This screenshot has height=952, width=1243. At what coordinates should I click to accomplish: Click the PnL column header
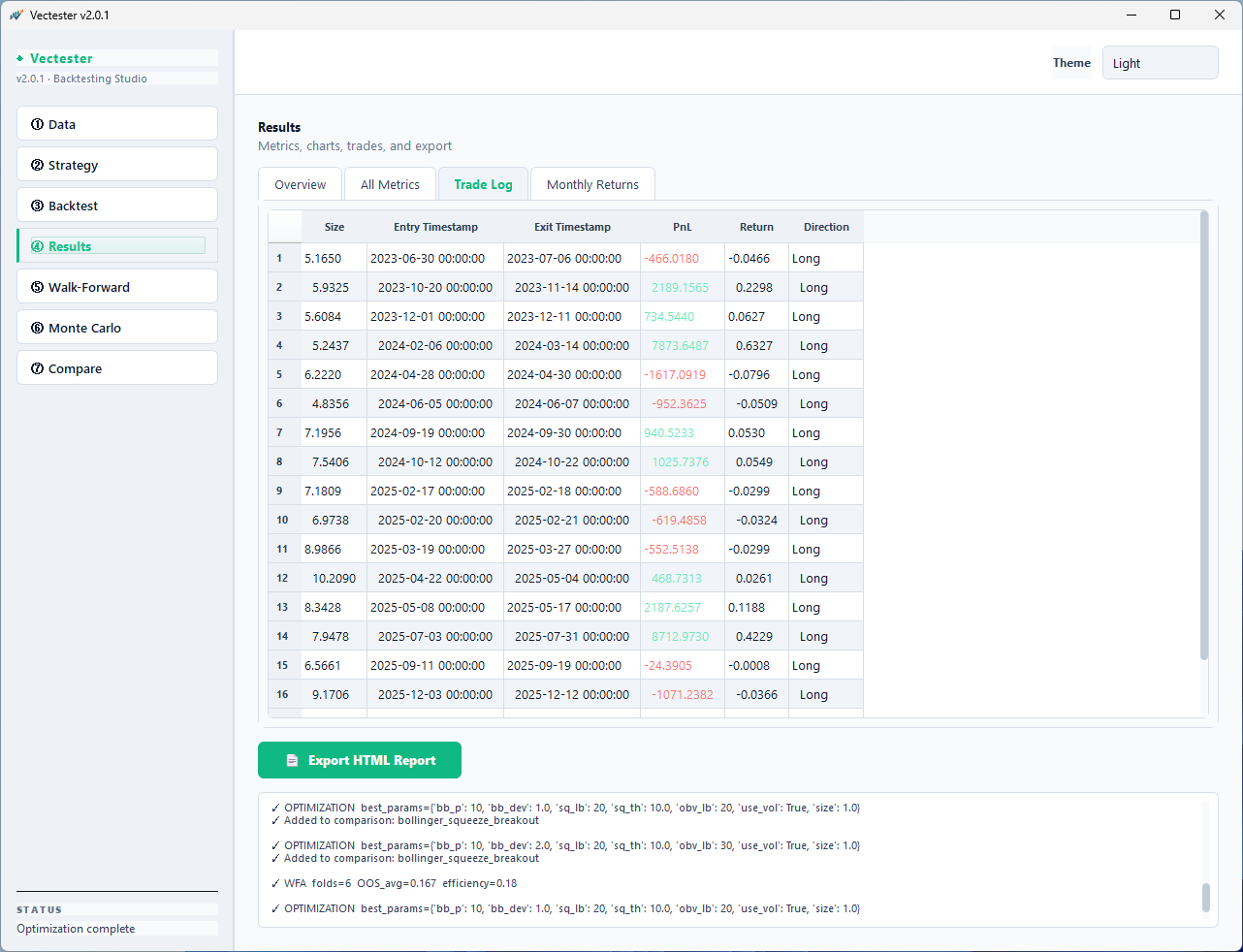point(682,227)
